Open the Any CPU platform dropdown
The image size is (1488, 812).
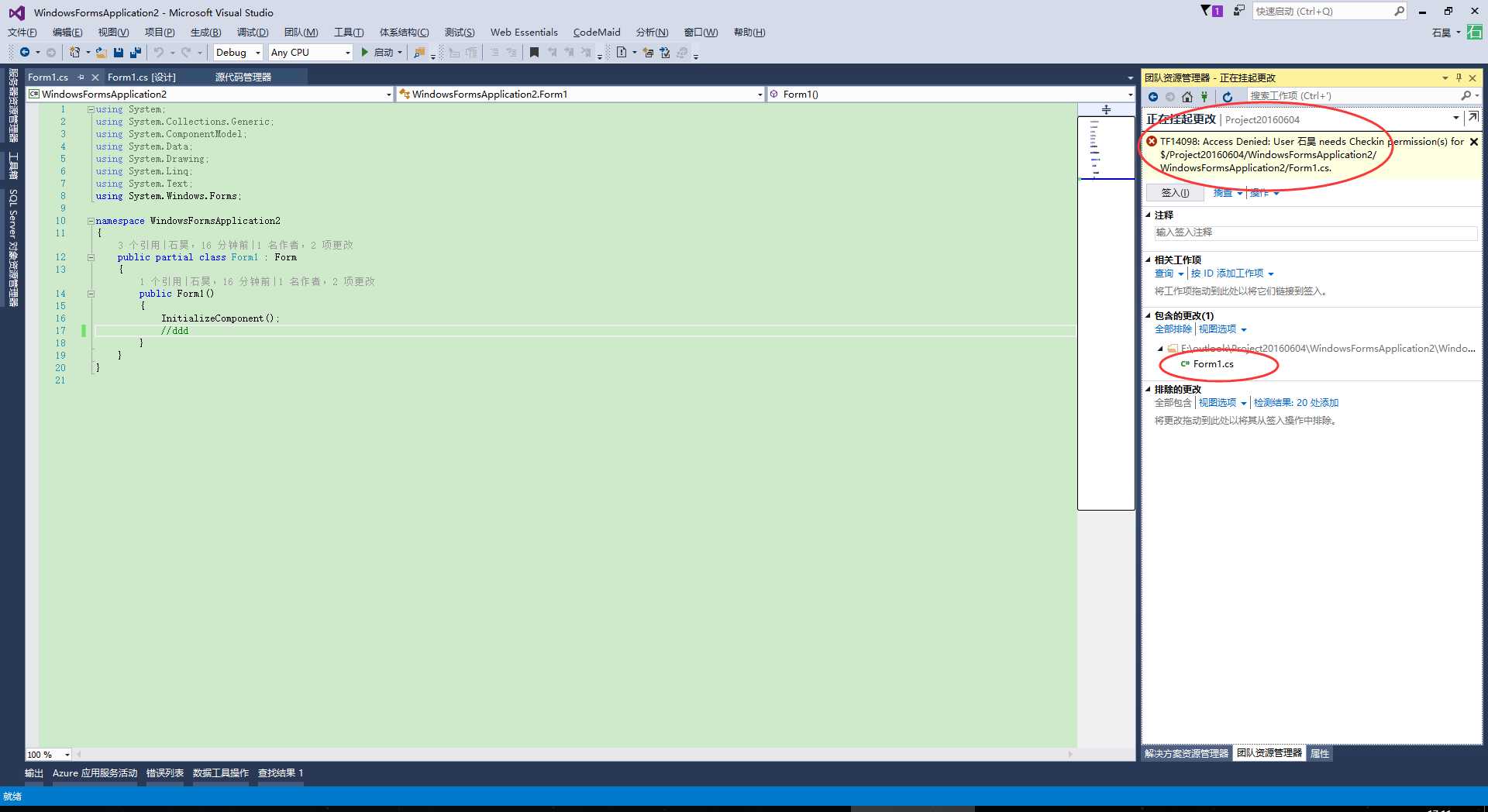tap(310, 52)
